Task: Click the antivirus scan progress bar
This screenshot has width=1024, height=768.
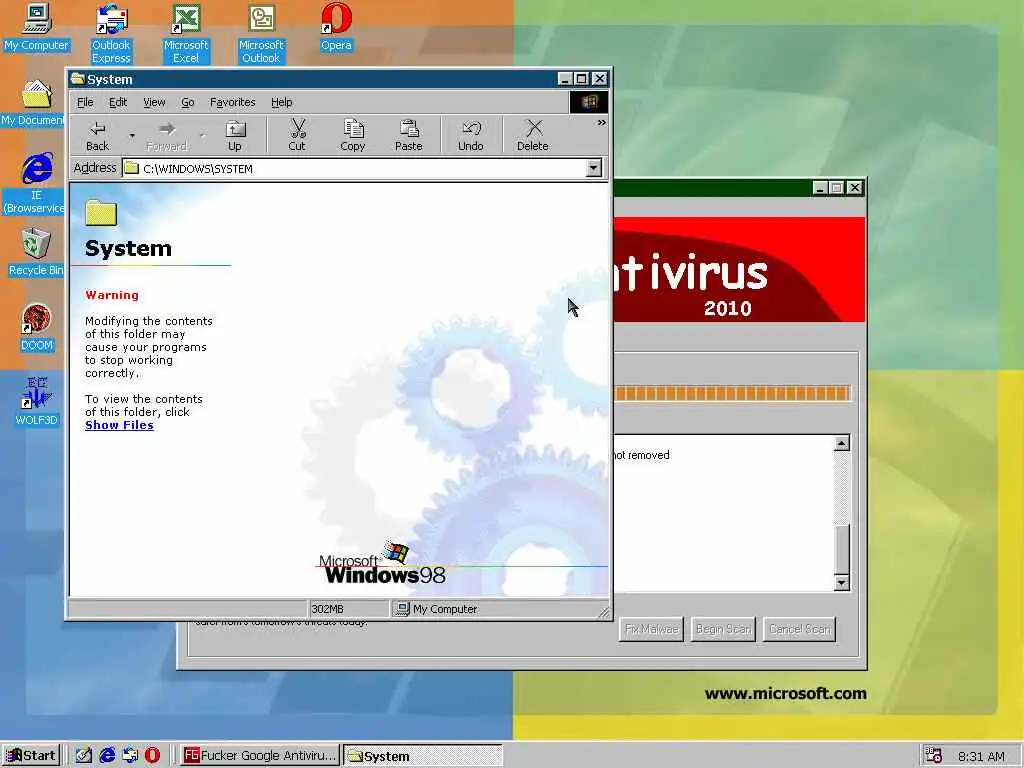Action: [x=732, y=393]
